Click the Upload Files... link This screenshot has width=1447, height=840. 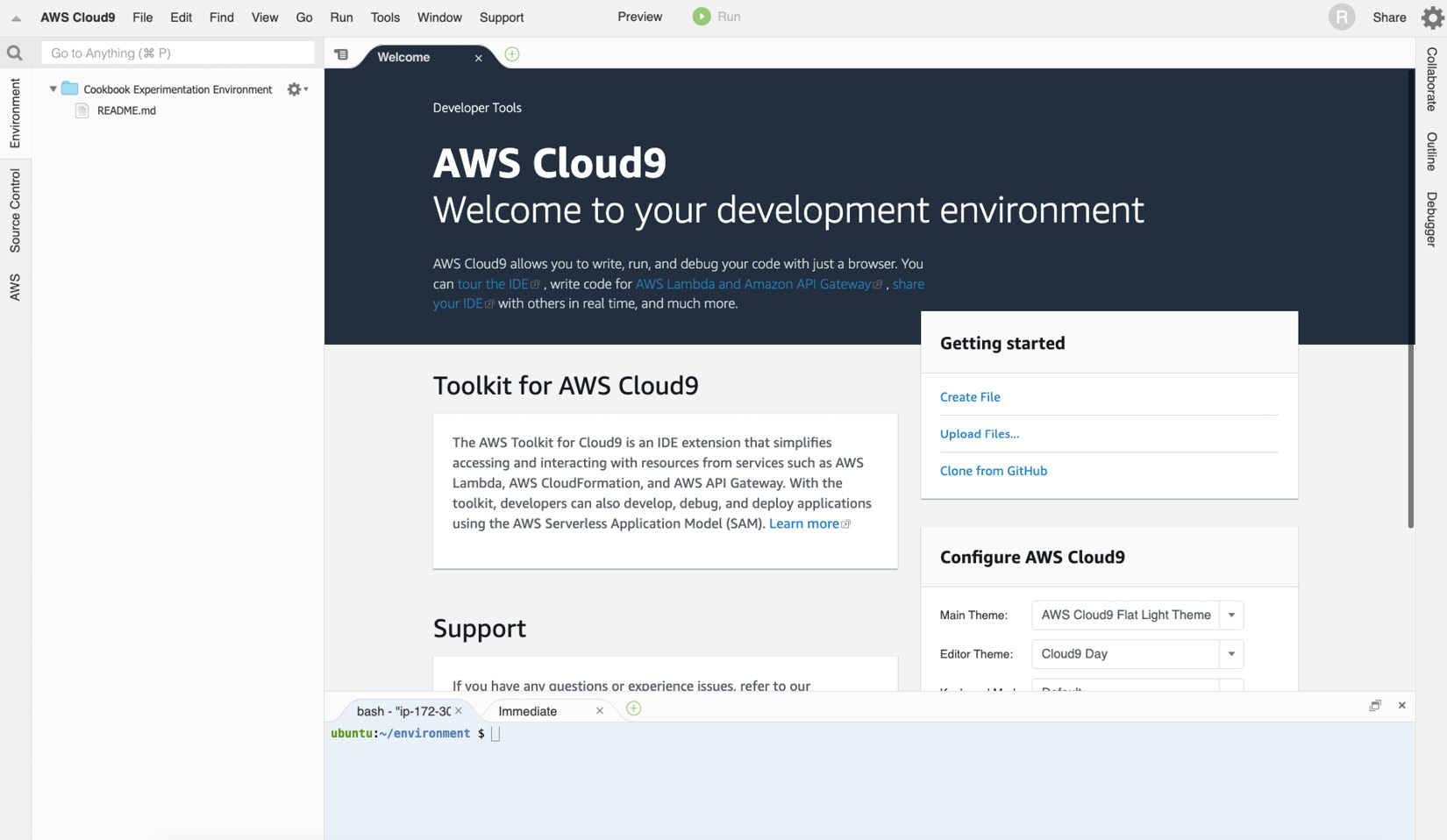click(980, 434)
